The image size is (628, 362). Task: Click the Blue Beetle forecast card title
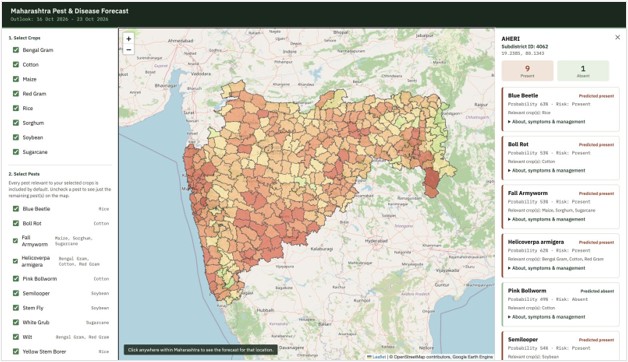click(523, 96)
